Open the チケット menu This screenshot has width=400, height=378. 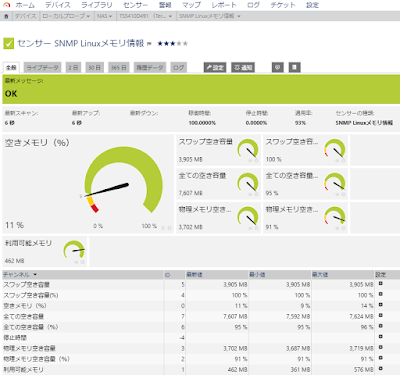[x=283, y=5]
